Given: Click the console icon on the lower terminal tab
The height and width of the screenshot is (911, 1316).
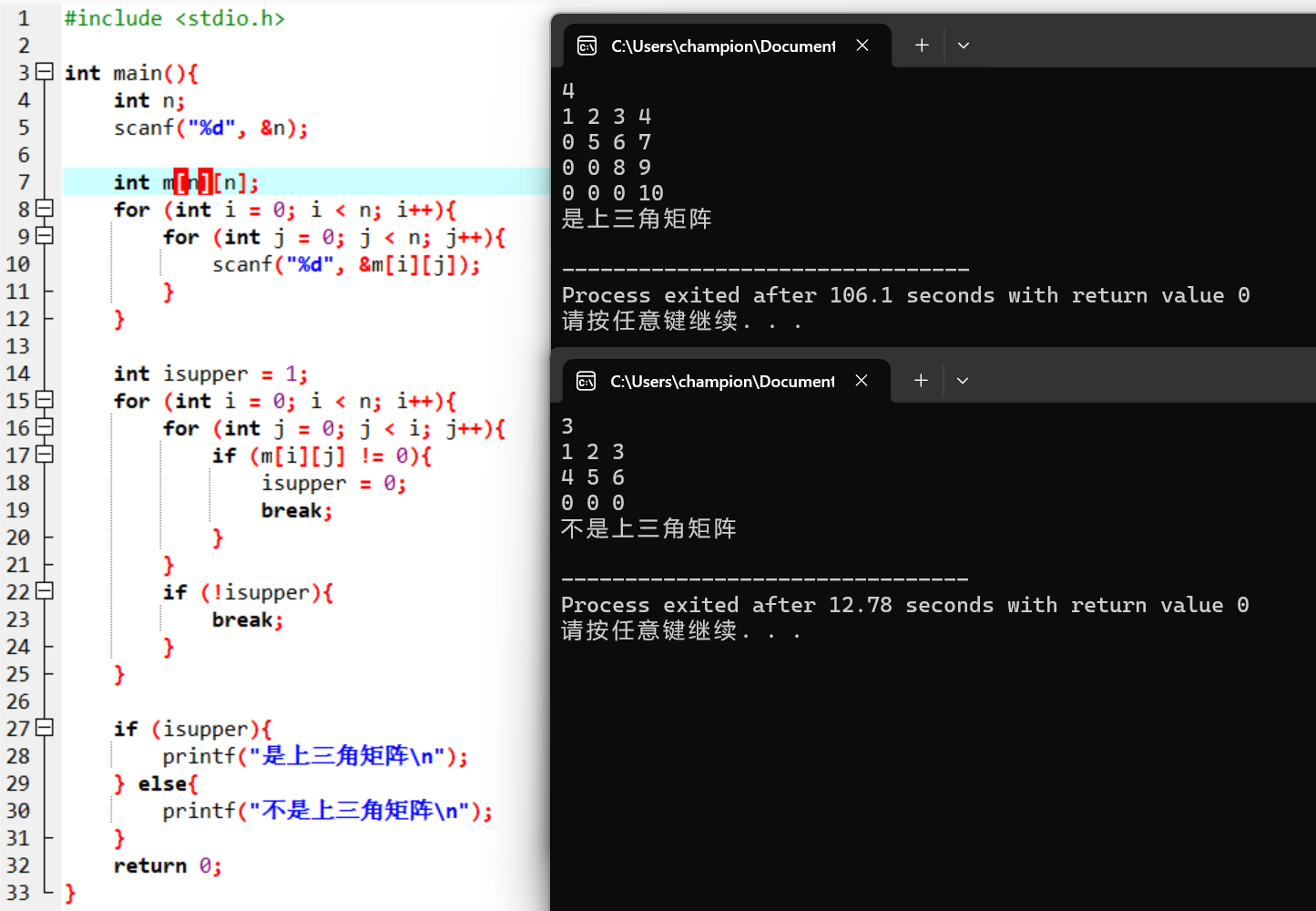Looking at the screenshot, I should tap(587, 381).
